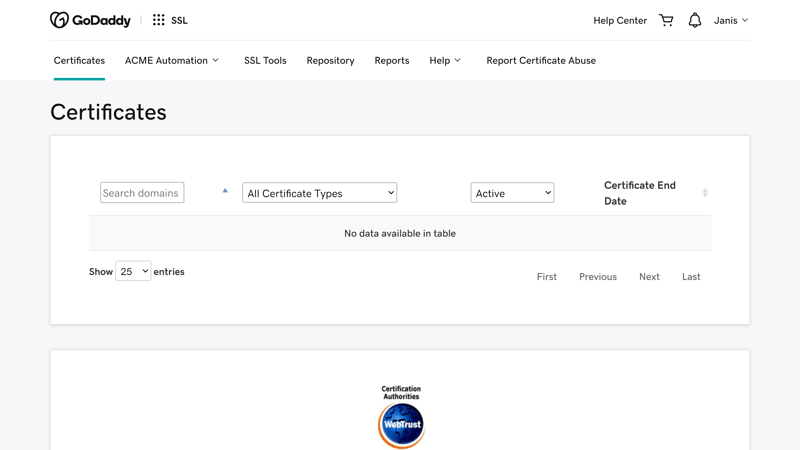The width and height of the screenshot is (800, 450).
Task: Expand the Help navigation menu
Action: [x=445, y=61]
